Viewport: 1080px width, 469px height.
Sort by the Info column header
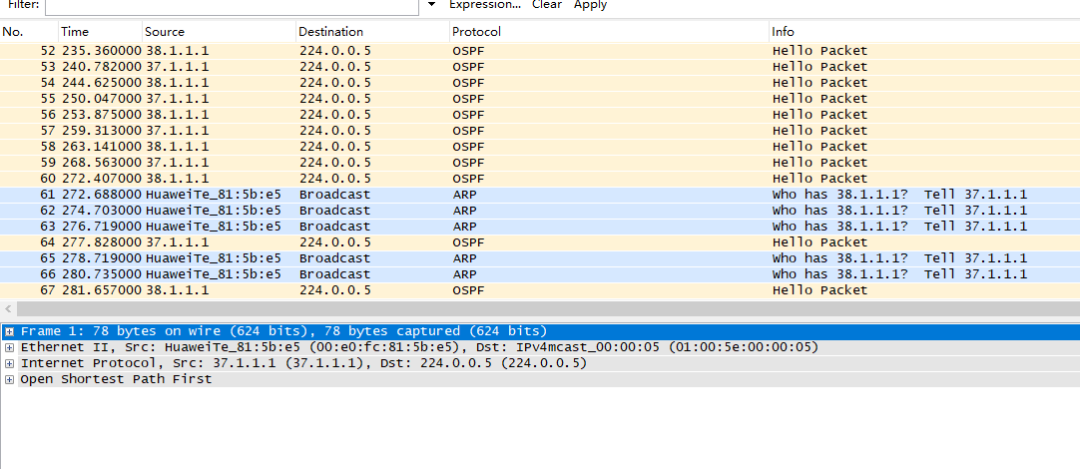pyautogui.click(x=924, y=32)
